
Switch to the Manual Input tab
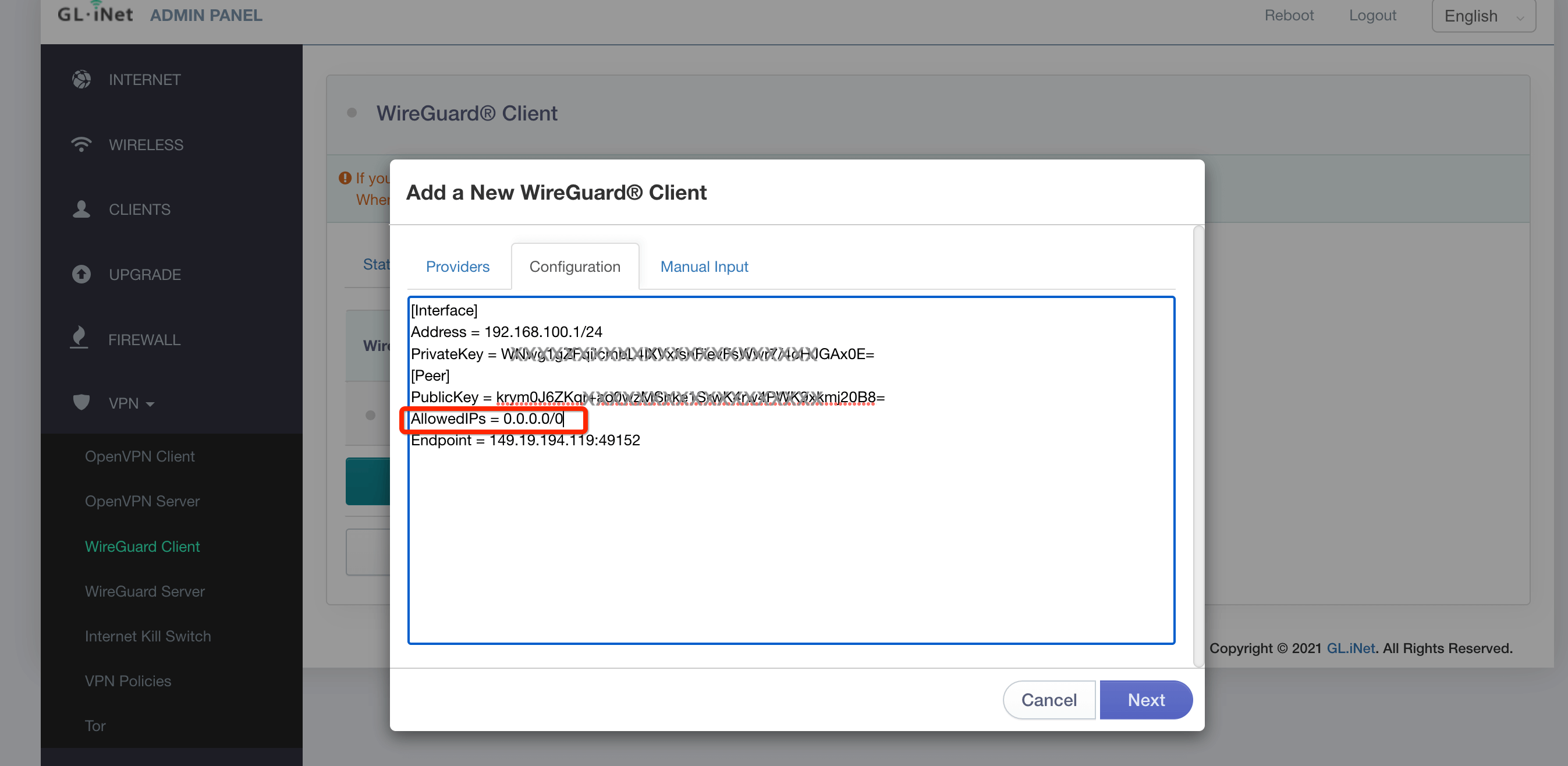click(704, 266)
